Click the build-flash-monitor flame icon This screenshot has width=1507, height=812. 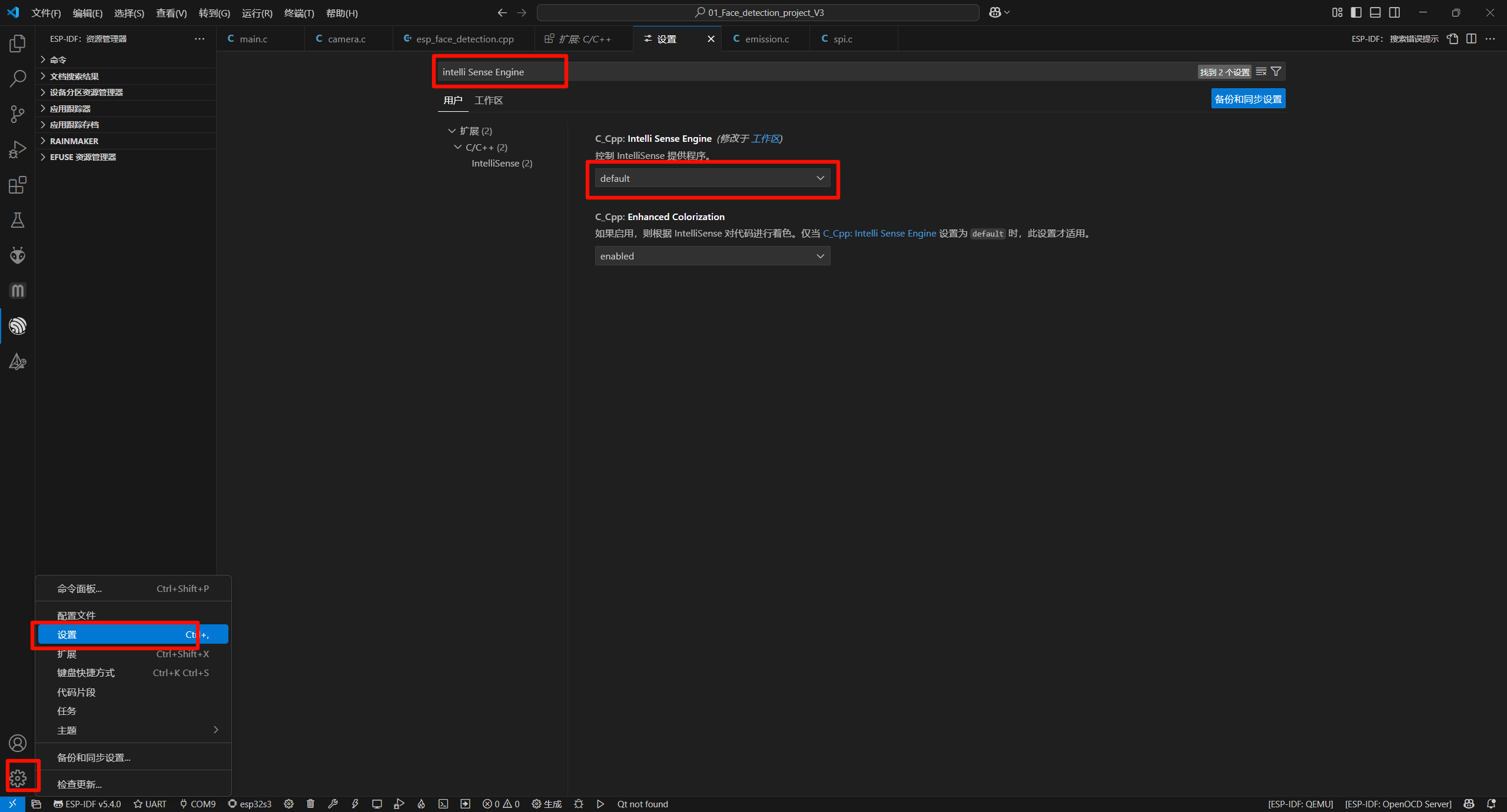[x=421, y=804]
